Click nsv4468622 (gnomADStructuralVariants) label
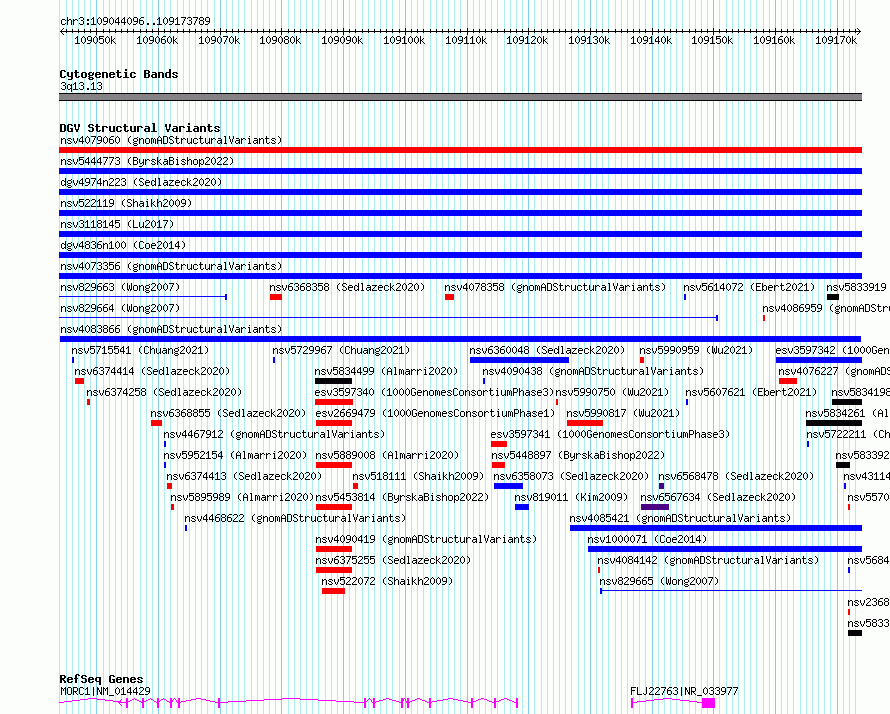Image resolution: width=890 pixels, height=714 pixels. pyautogui.click(x=295, y=518)
